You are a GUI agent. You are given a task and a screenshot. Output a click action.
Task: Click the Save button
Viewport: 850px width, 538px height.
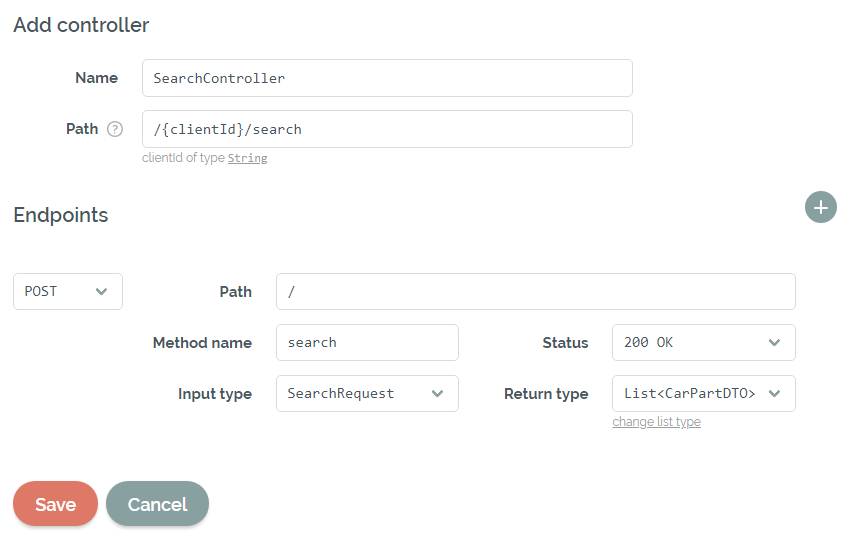click(55, 504)
